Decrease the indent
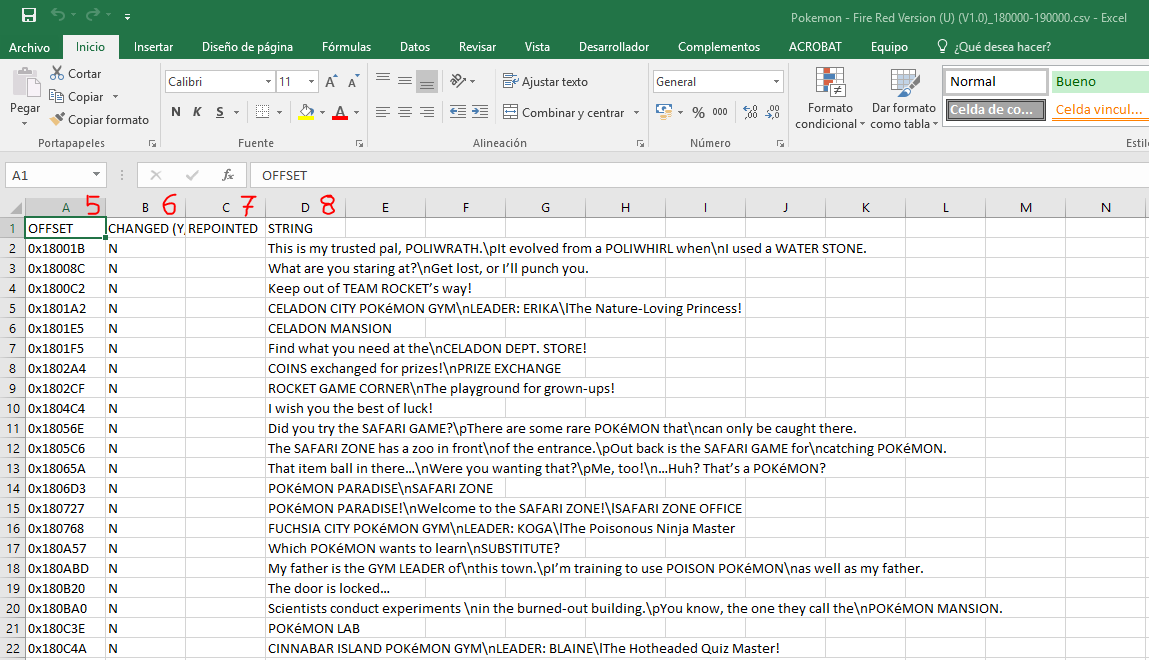Viewport: 1149px width, 660px height. (x=457, y=112)
